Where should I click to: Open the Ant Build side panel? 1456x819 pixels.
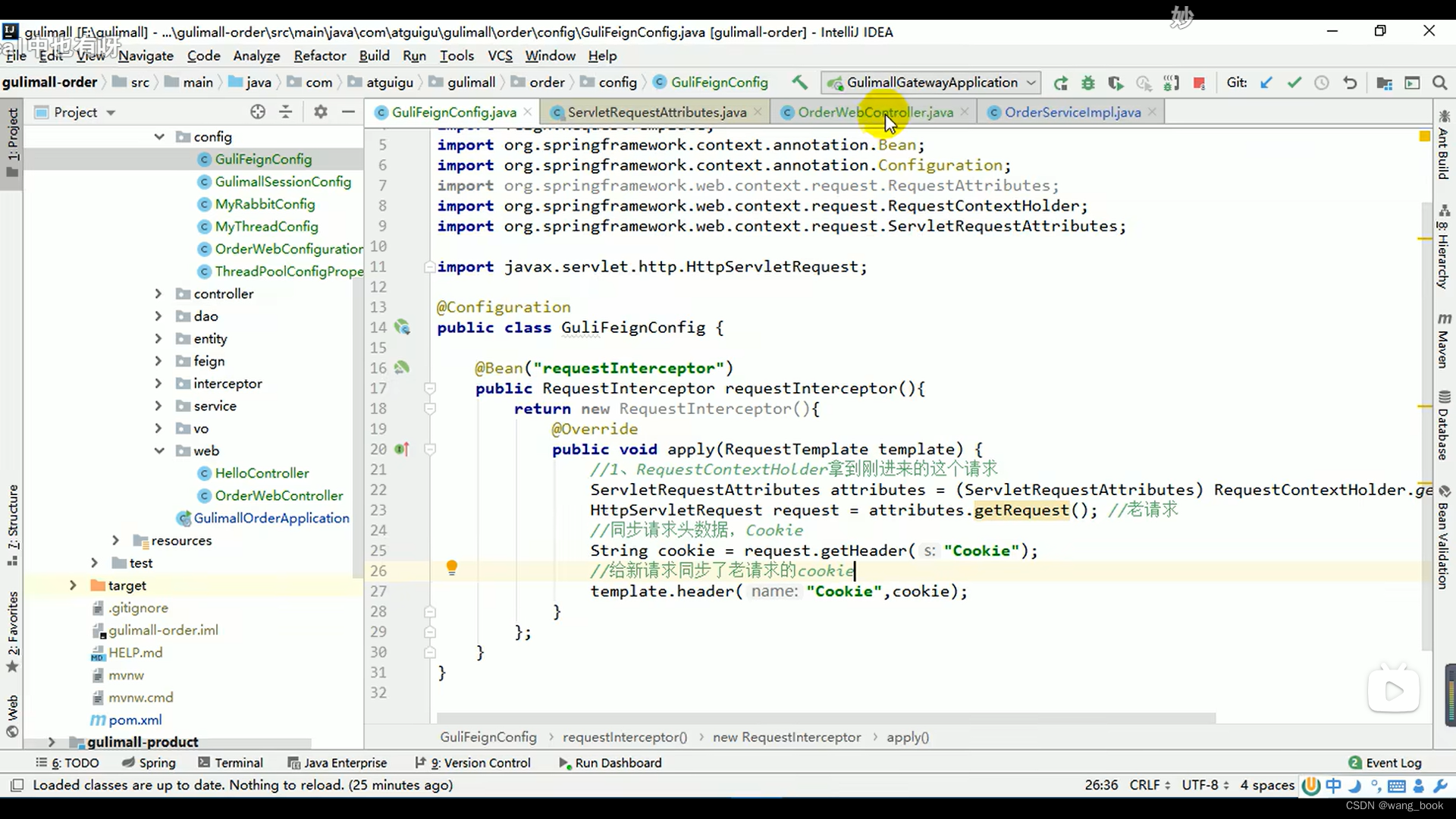(1444, 145)
